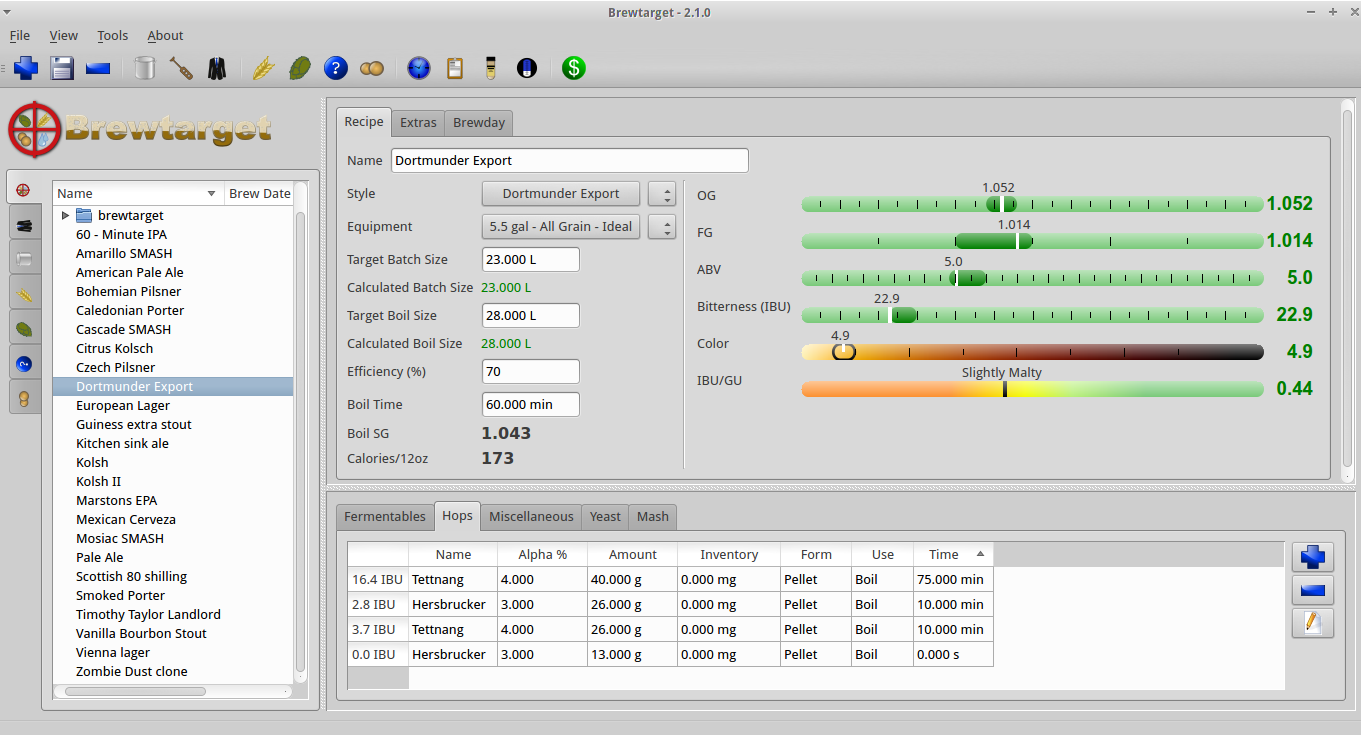
Task: Open the File menu
Action: pyautogui.click(x=20, y=35)
